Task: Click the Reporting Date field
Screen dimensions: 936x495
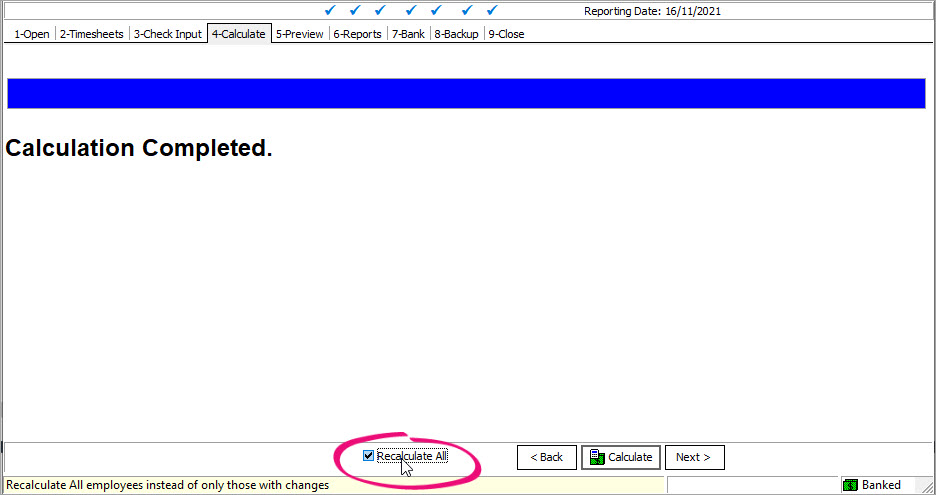Action: [x=652, y=12]
